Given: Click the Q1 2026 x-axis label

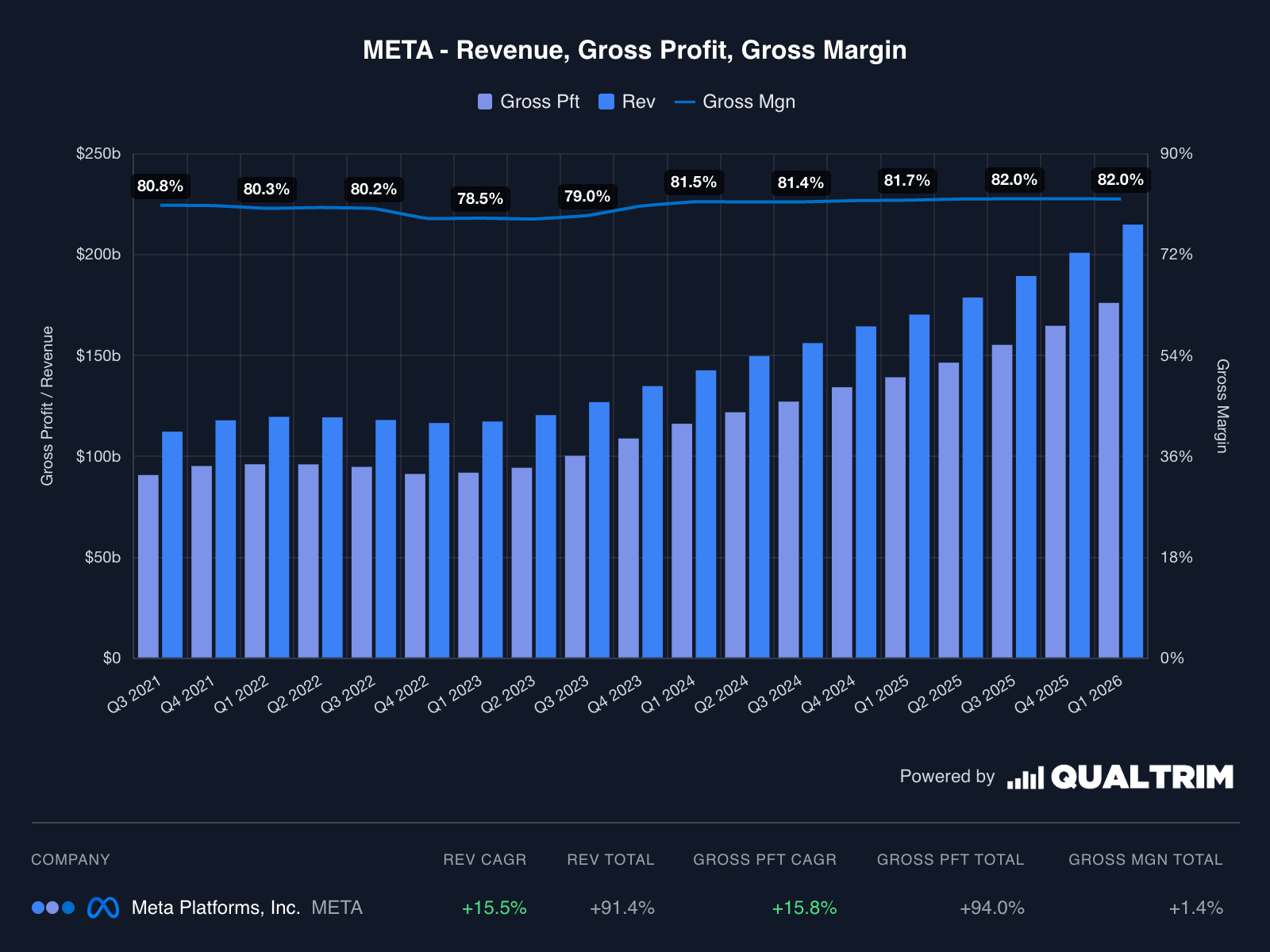Looking at the screenshot, I should [x=1095, y=693].
